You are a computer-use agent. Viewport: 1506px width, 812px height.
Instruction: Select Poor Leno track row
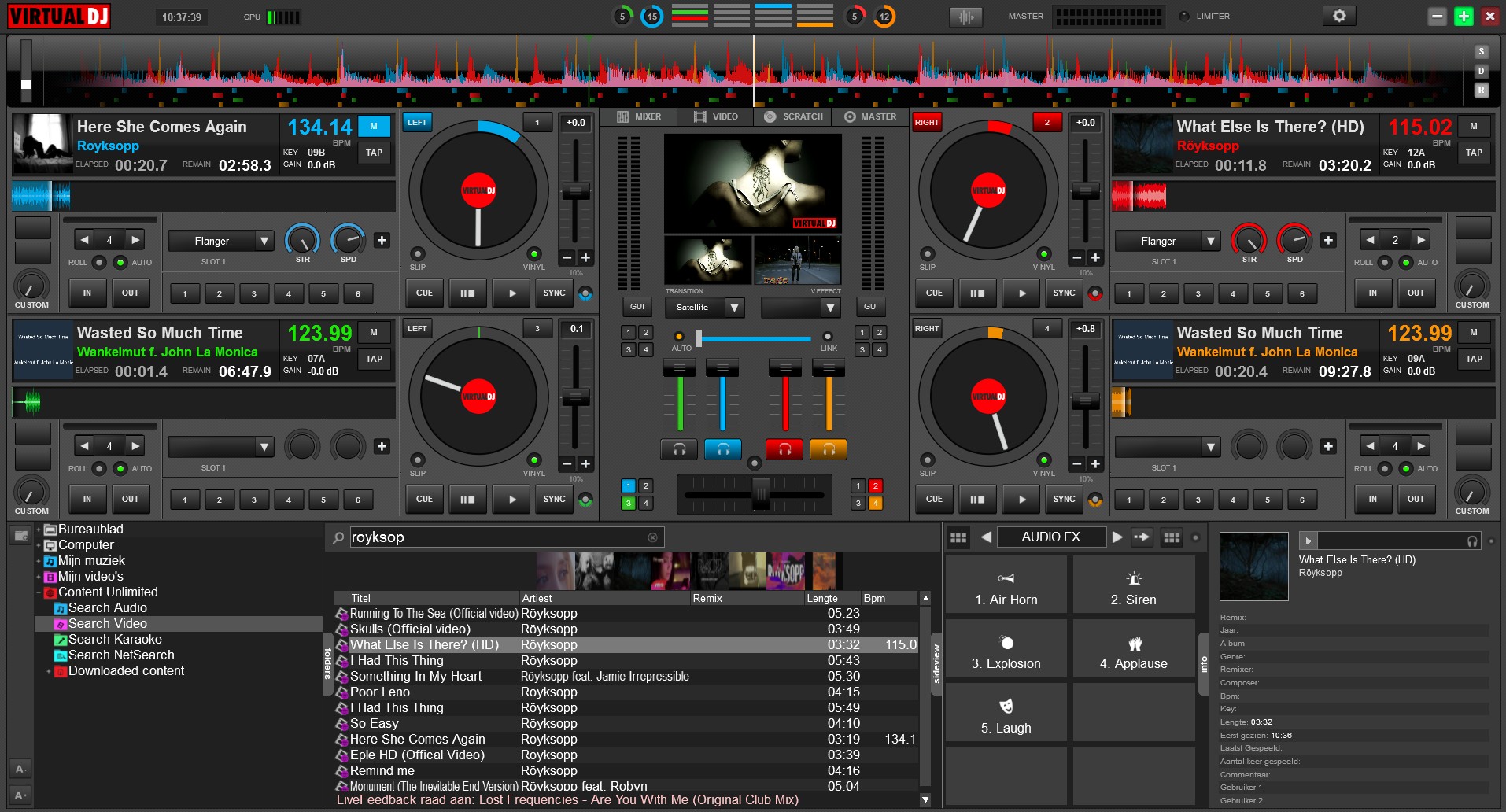click(x=626, y=692)
